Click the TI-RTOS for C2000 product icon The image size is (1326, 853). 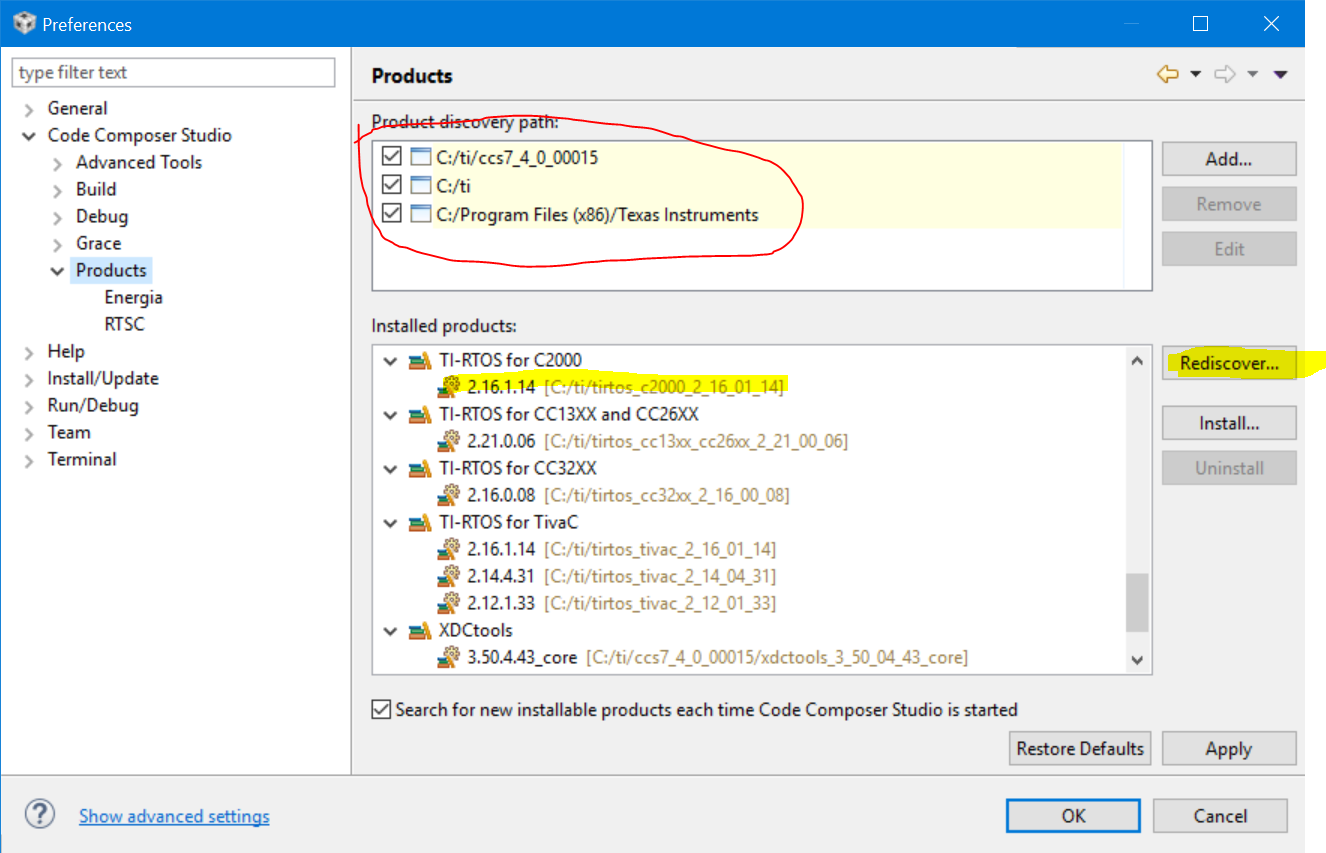tap(421, 360)
